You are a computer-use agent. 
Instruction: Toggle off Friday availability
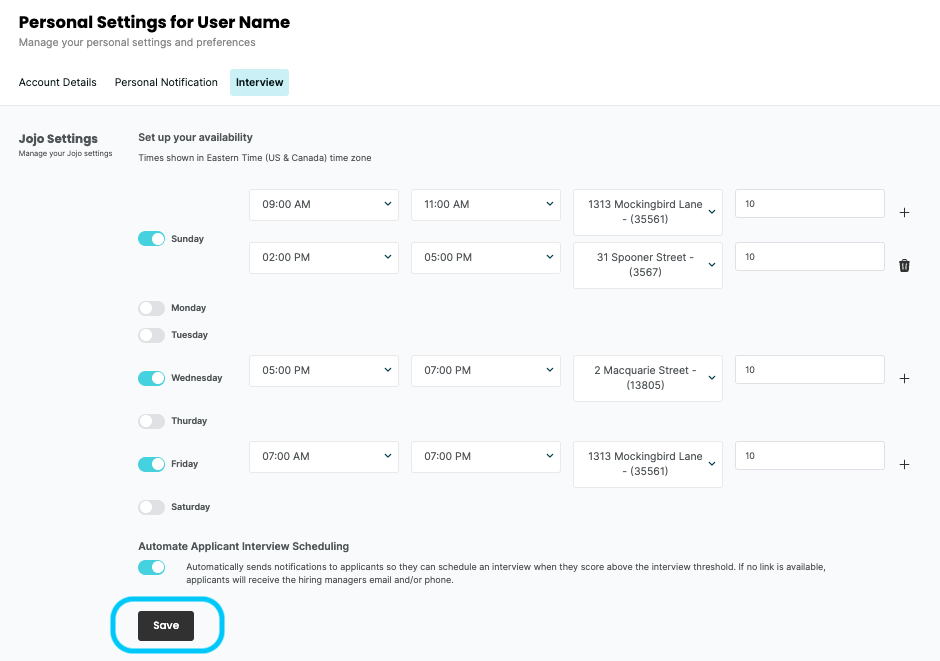click(x=151, y=464)
